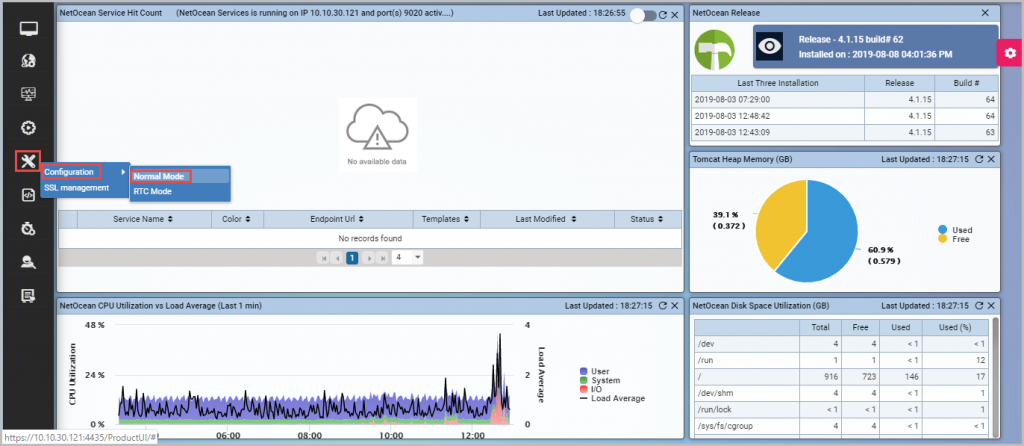Screen dimensions: 1024x446
Task: Open the report list icon at sidebar bottom
Action: (x=28, y=296)
